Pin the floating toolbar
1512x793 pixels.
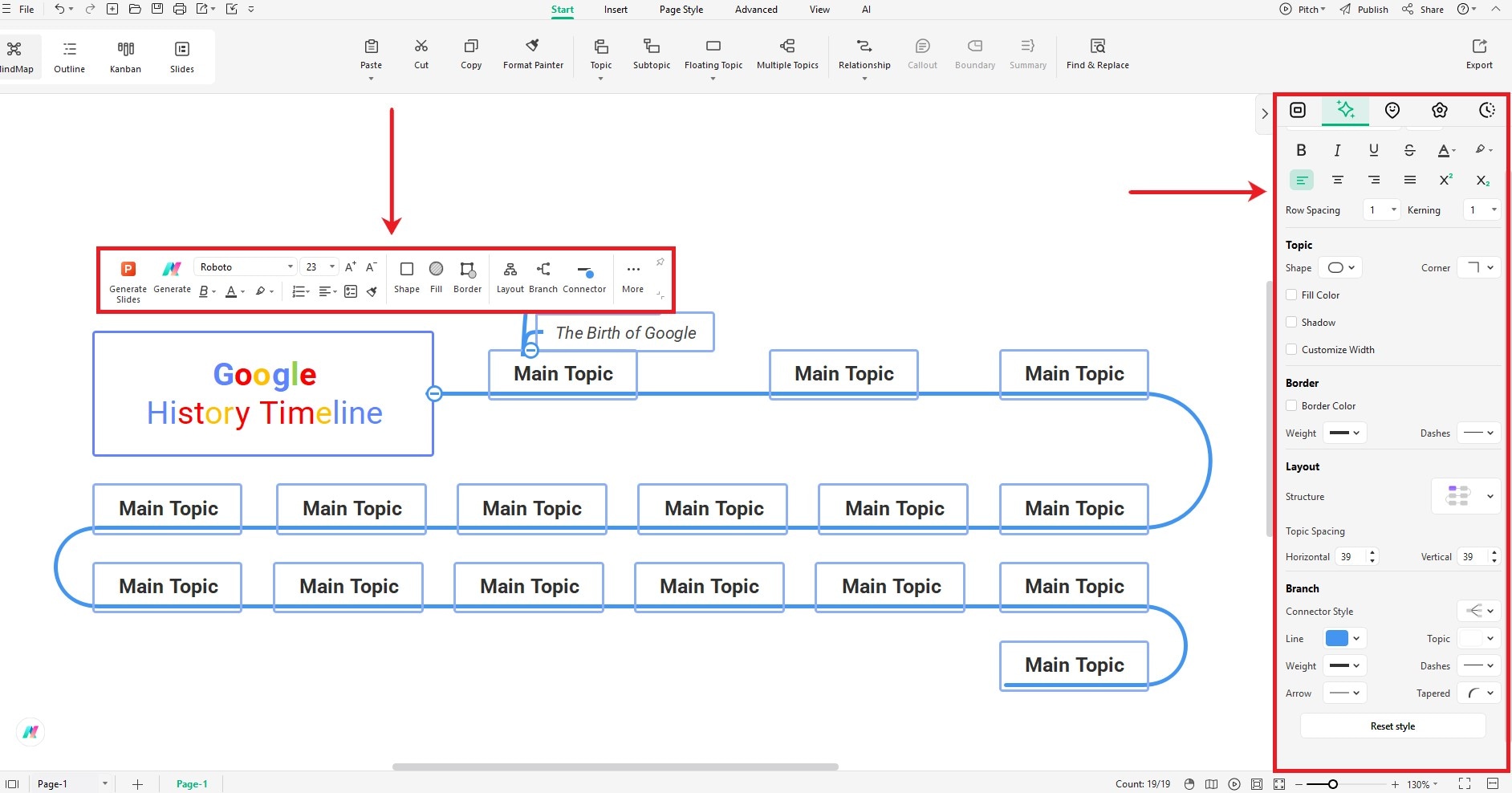660,262
